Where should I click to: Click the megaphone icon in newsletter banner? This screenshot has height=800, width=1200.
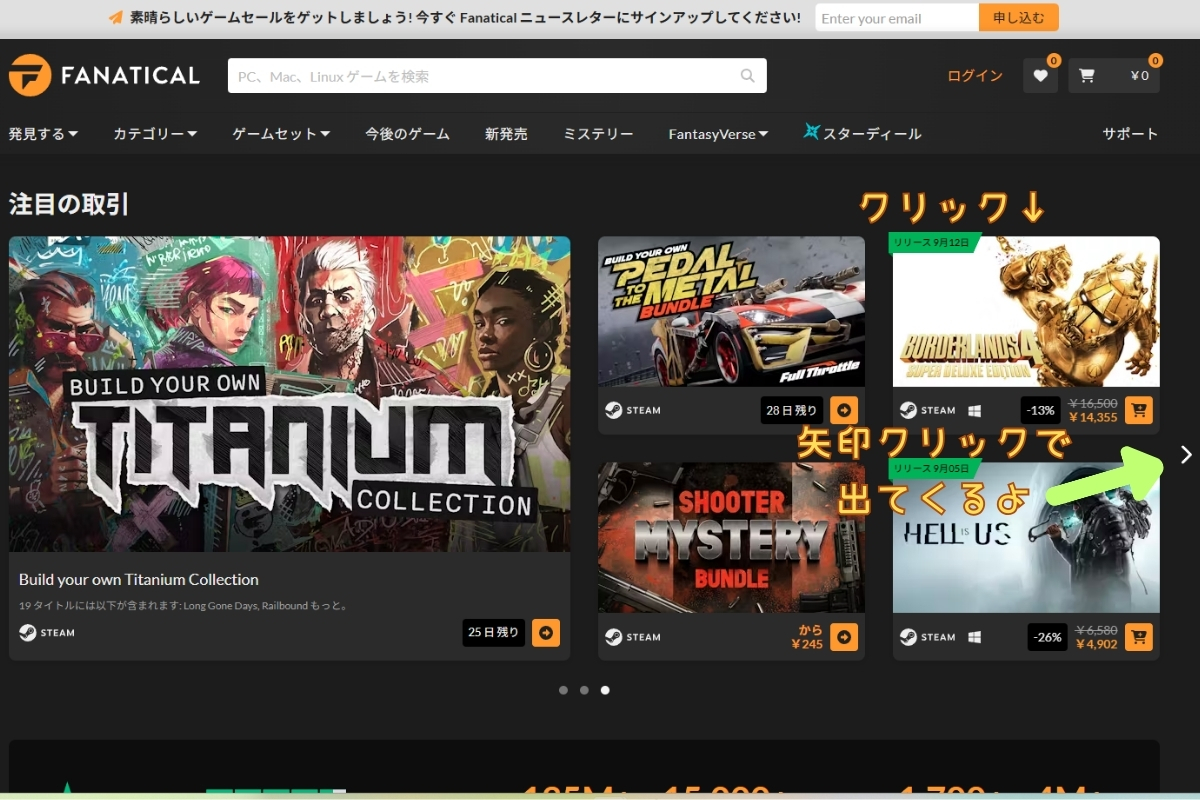pos(116,18)
